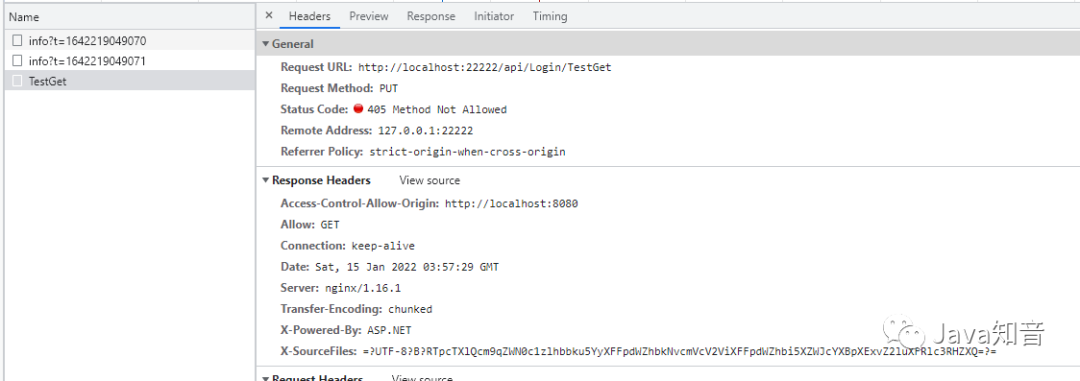Switch to the Initiator tab
The image size is (1080, 381).
tap(494, 16)
